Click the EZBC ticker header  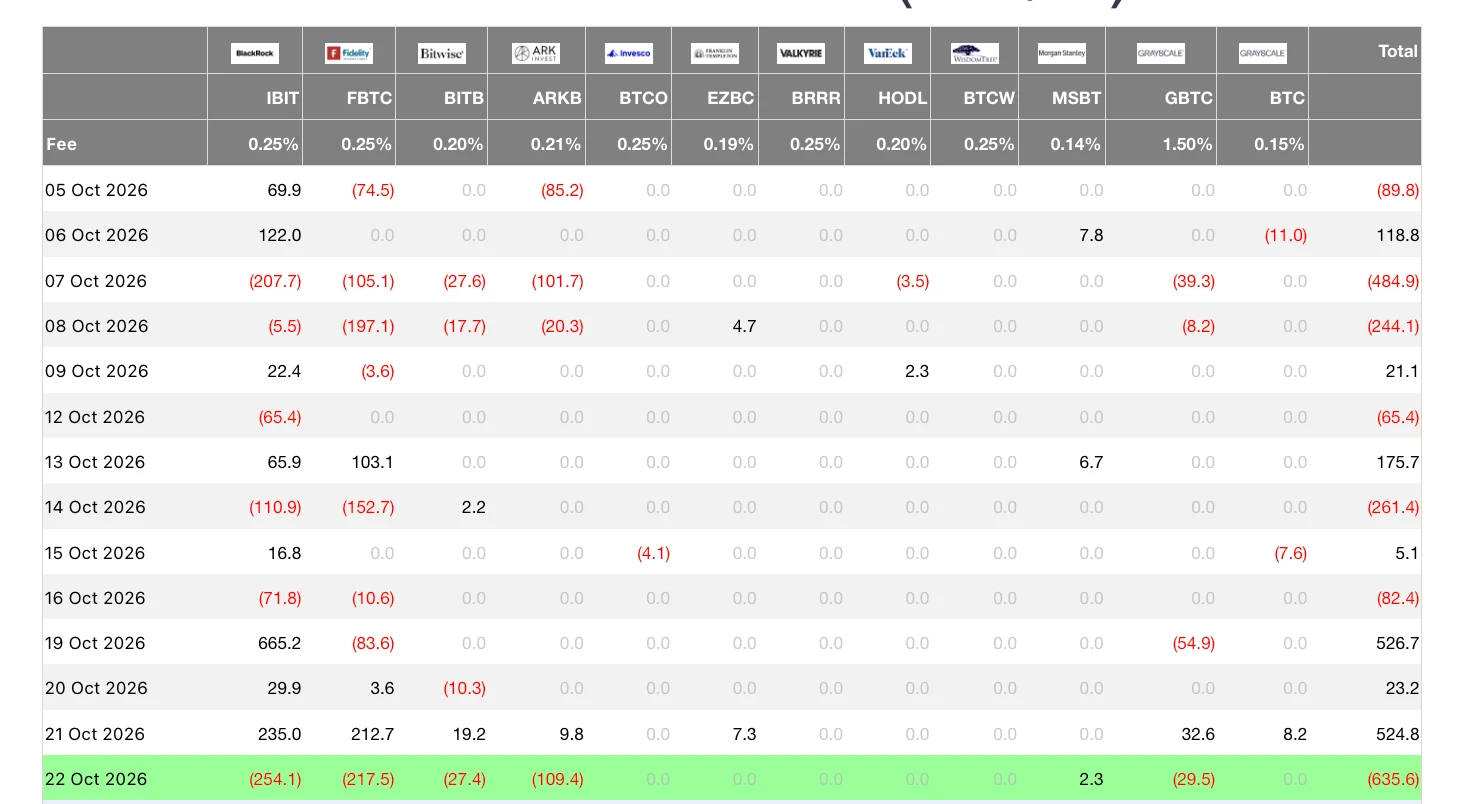(729, 98)
